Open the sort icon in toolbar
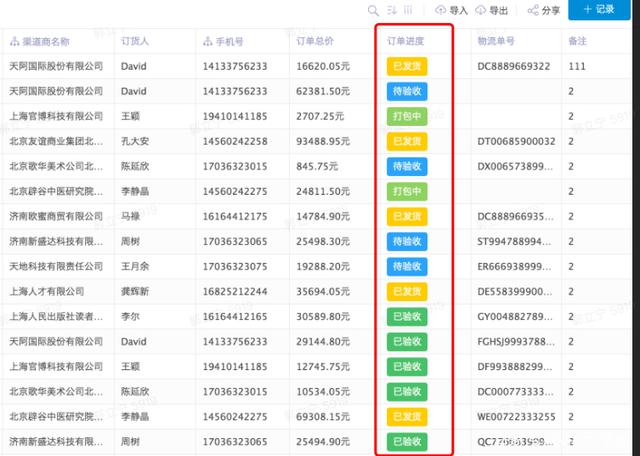 (x=392, y=10)
